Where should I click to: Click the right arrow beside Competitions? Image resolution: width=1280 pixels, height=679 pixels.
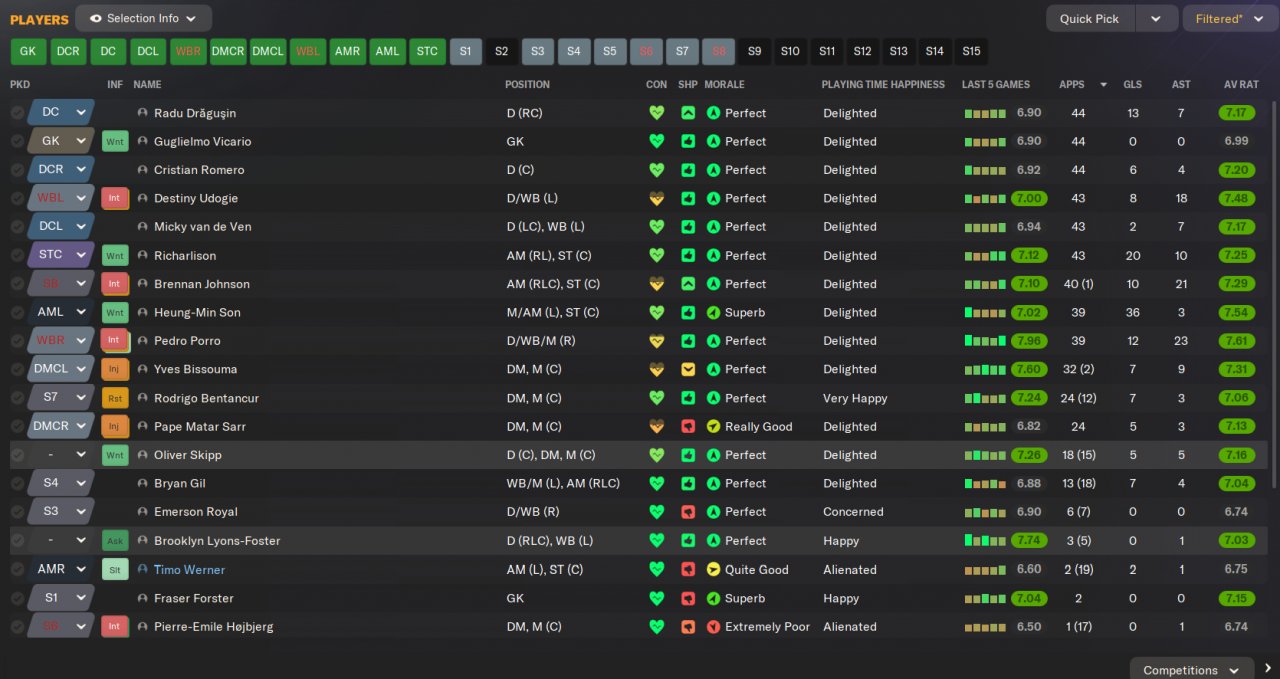[x=1268, y=669]
